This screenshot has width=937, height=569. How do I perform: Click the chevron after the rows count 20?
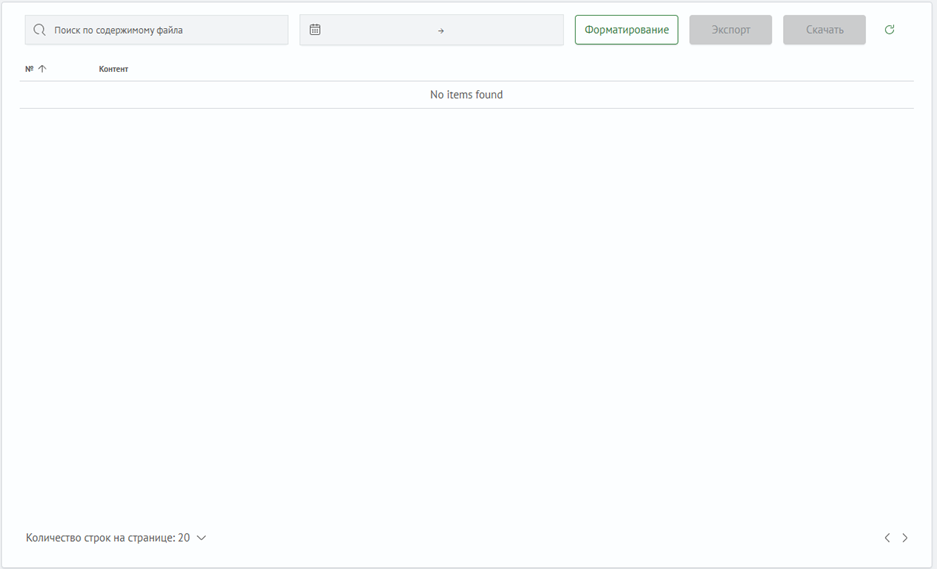coord(202,538)
